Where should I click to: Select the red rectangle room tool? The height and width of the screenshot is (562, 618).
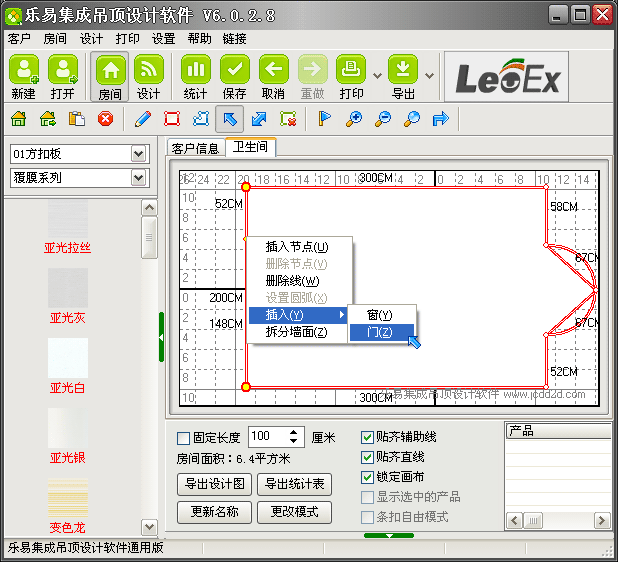tap(171, 119)
